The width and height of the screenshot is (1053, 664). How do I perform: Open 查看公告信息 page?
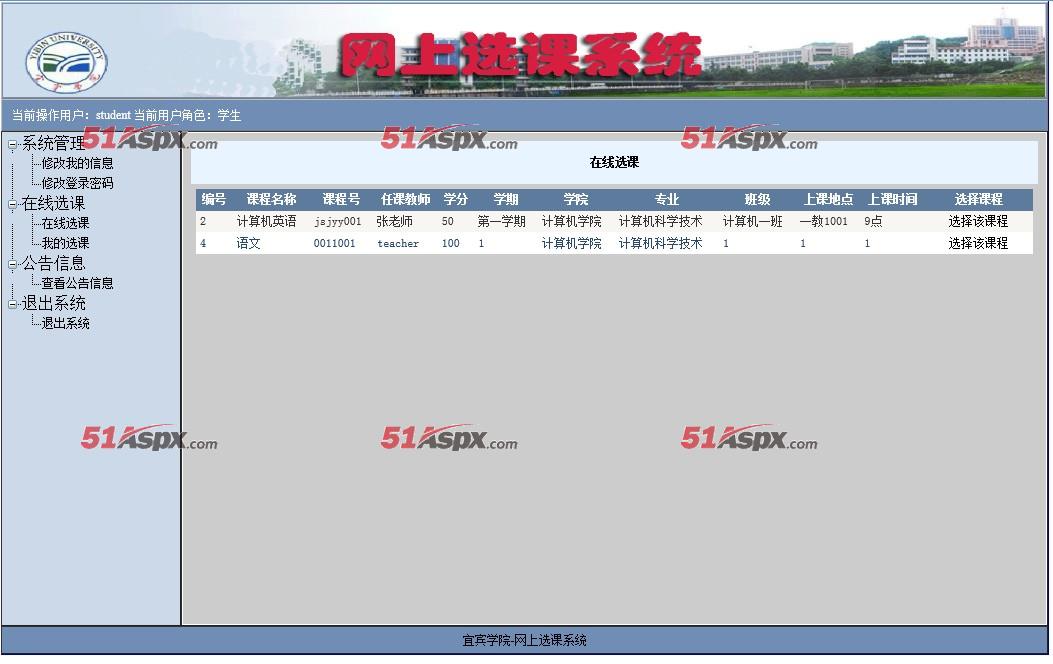point(77,283)
